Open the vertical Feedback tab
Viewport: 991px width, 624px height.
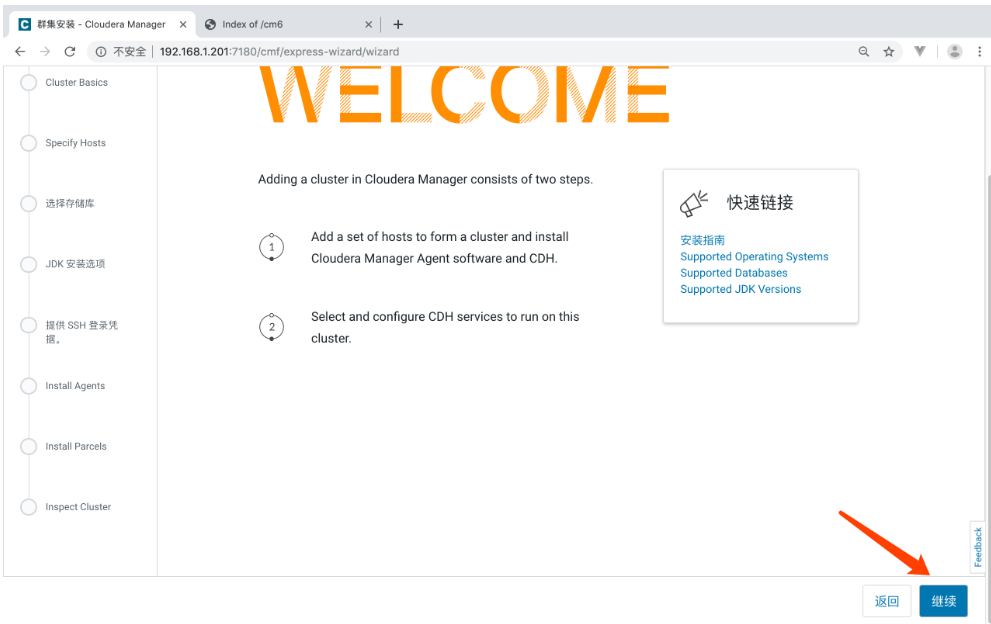point(978,547)
